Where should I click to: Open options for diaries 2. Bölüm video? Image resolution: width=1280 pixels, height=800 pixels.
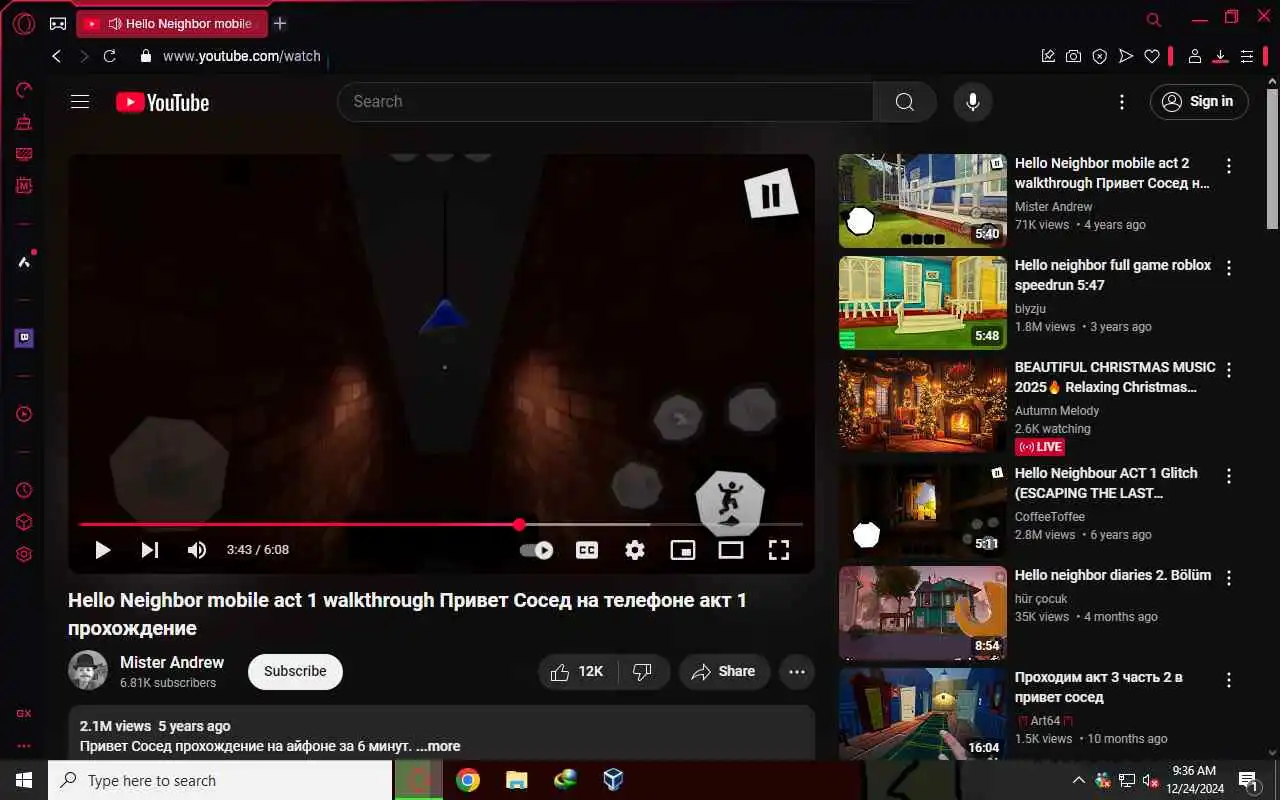coord(1229,578)
